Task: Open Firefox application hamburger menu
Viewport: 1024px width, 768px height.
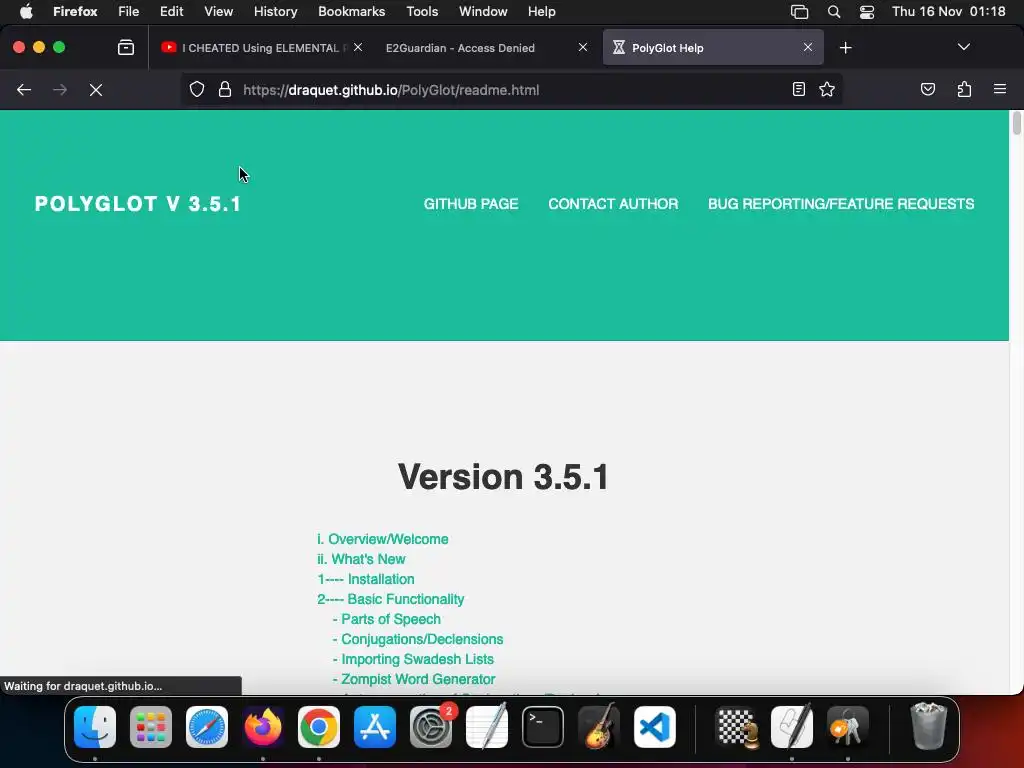Action: (999, 89)
